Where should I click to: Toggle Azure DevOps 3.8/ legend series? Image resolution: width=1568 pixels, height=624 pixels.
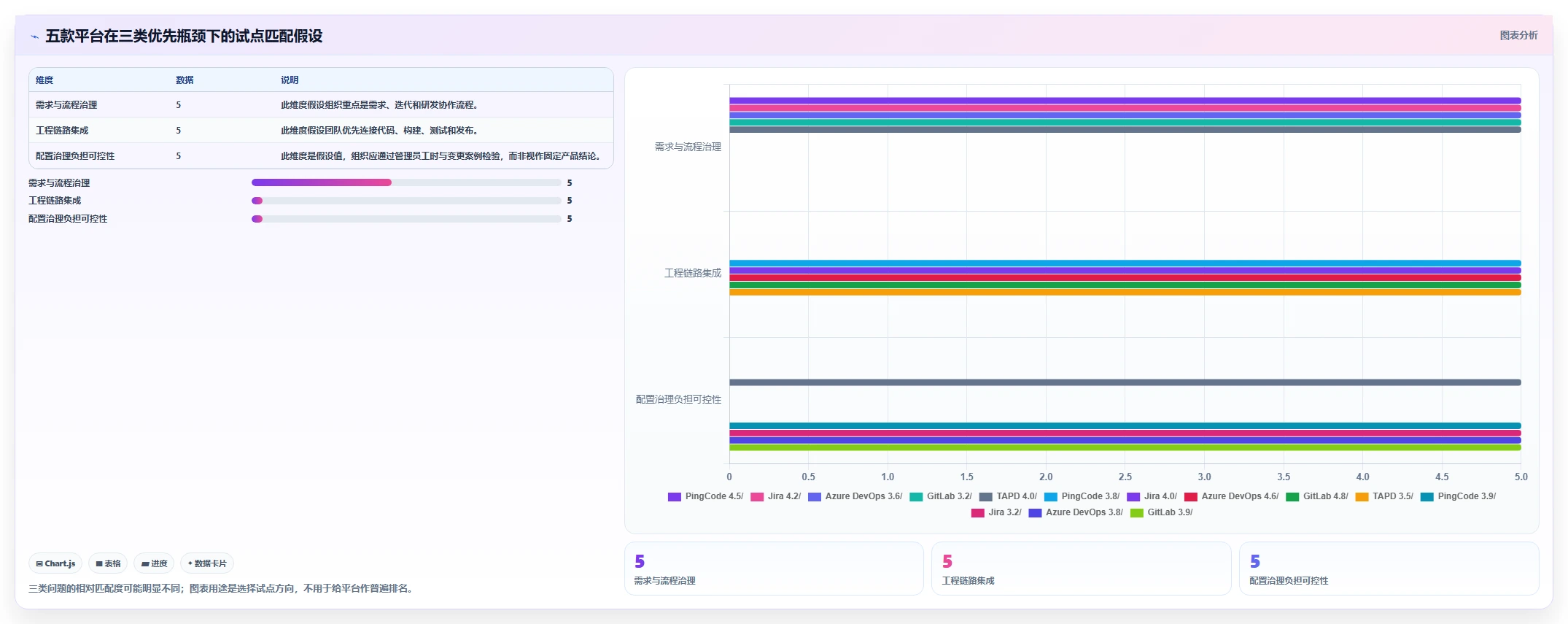pyautogui.click(x=1076, y=512)
